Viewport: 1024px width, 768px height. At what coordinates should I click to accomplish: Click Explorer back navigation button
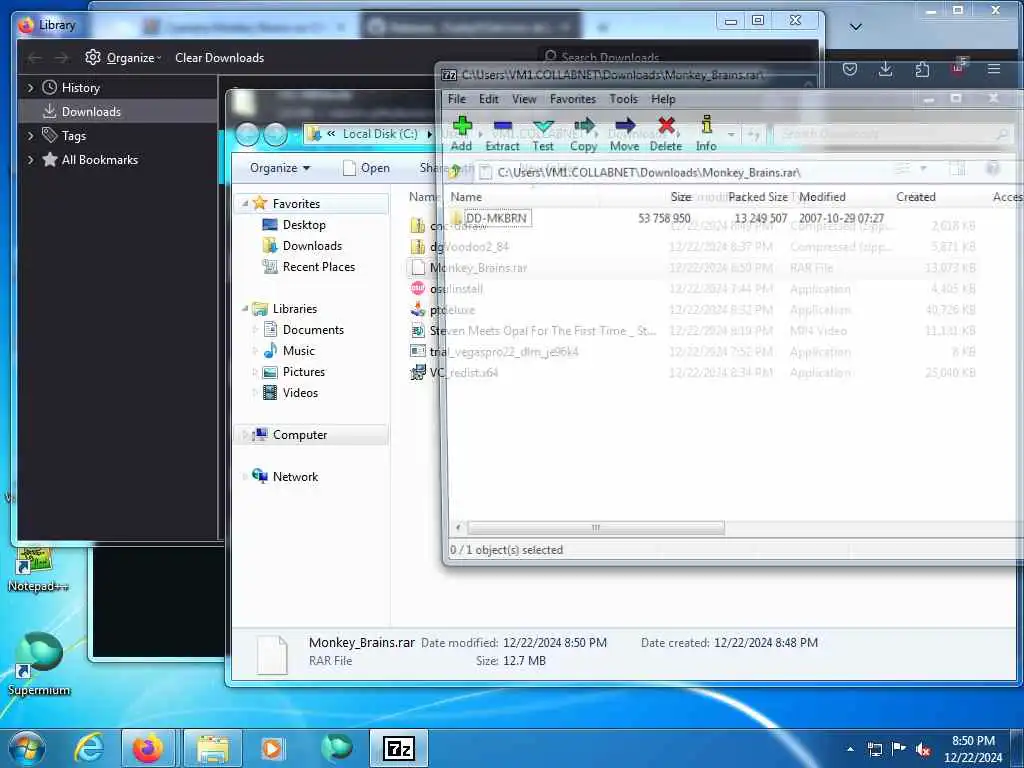(x=248, y=134)
